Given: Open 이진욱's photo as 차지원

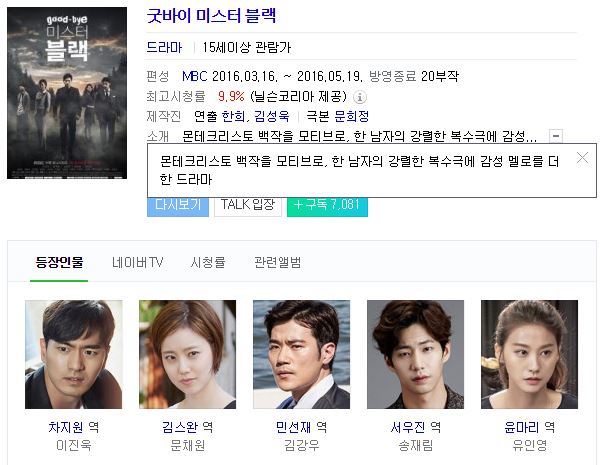Looking at the screenshot, I should tap(73, 354).
